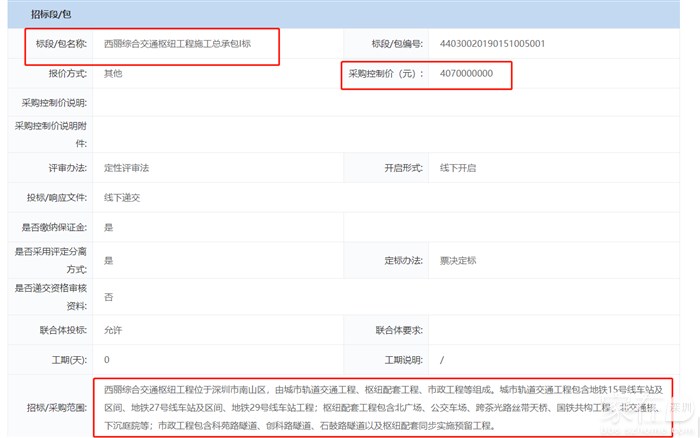
Task: Select the 评审办法 value 定性评审法
Action: click(x=127, y=168)
